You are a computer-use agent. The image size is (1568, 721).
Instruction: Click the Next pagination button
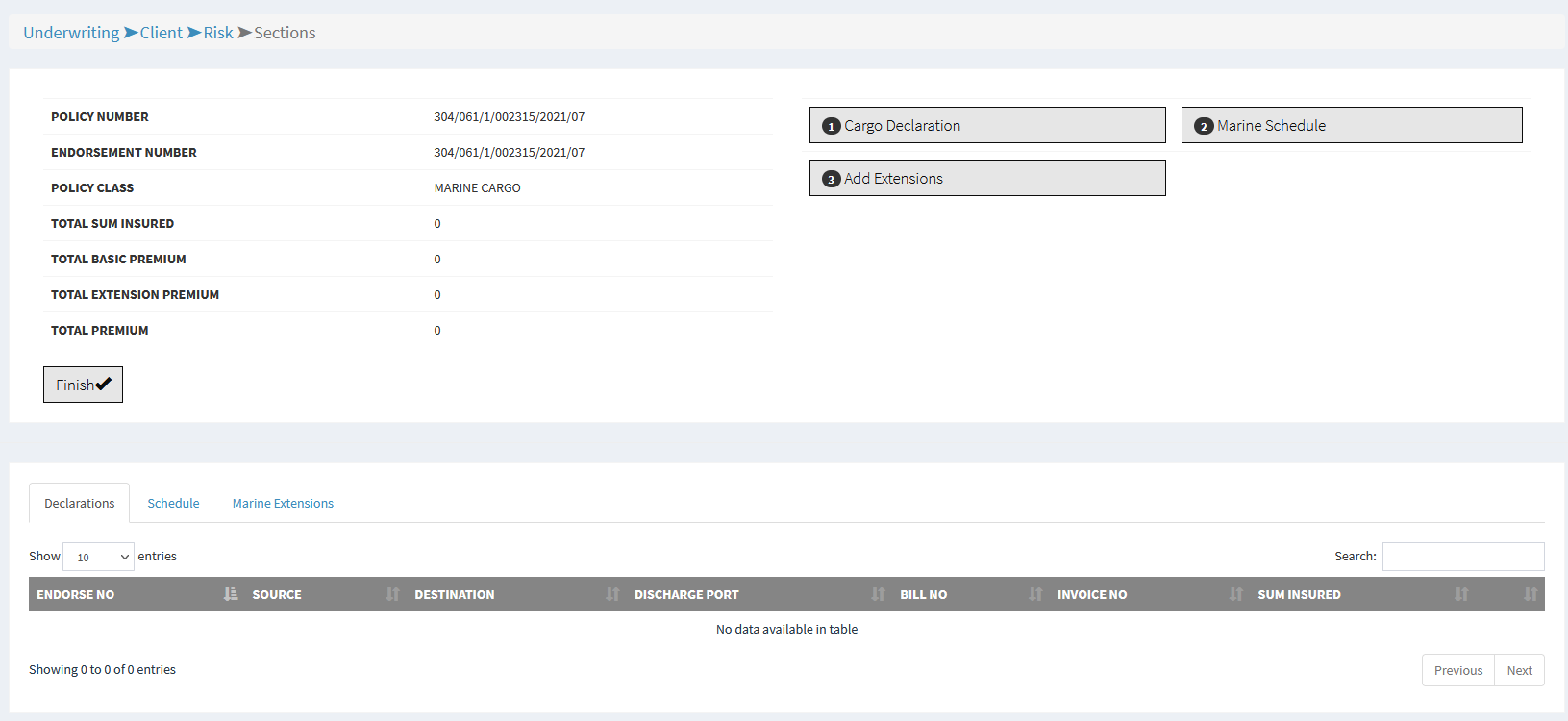1519,670
